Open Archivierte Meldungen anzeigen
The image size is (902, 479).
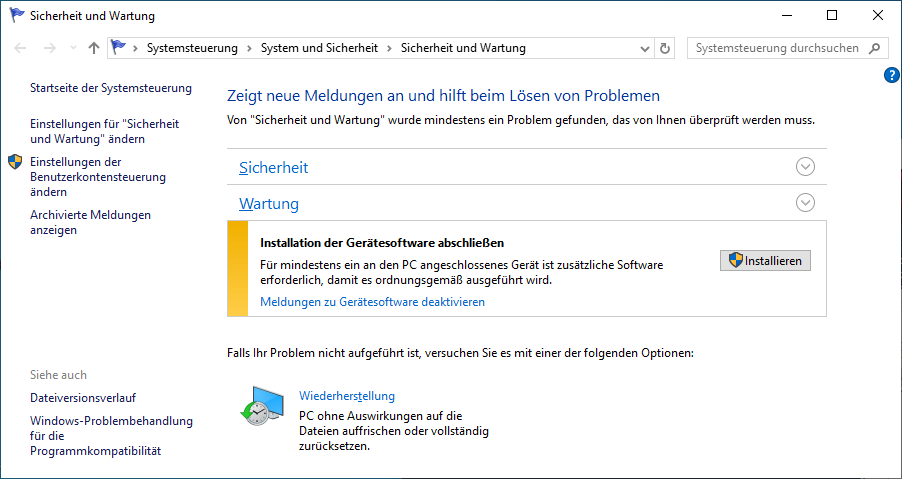click(x=90, y=223)
